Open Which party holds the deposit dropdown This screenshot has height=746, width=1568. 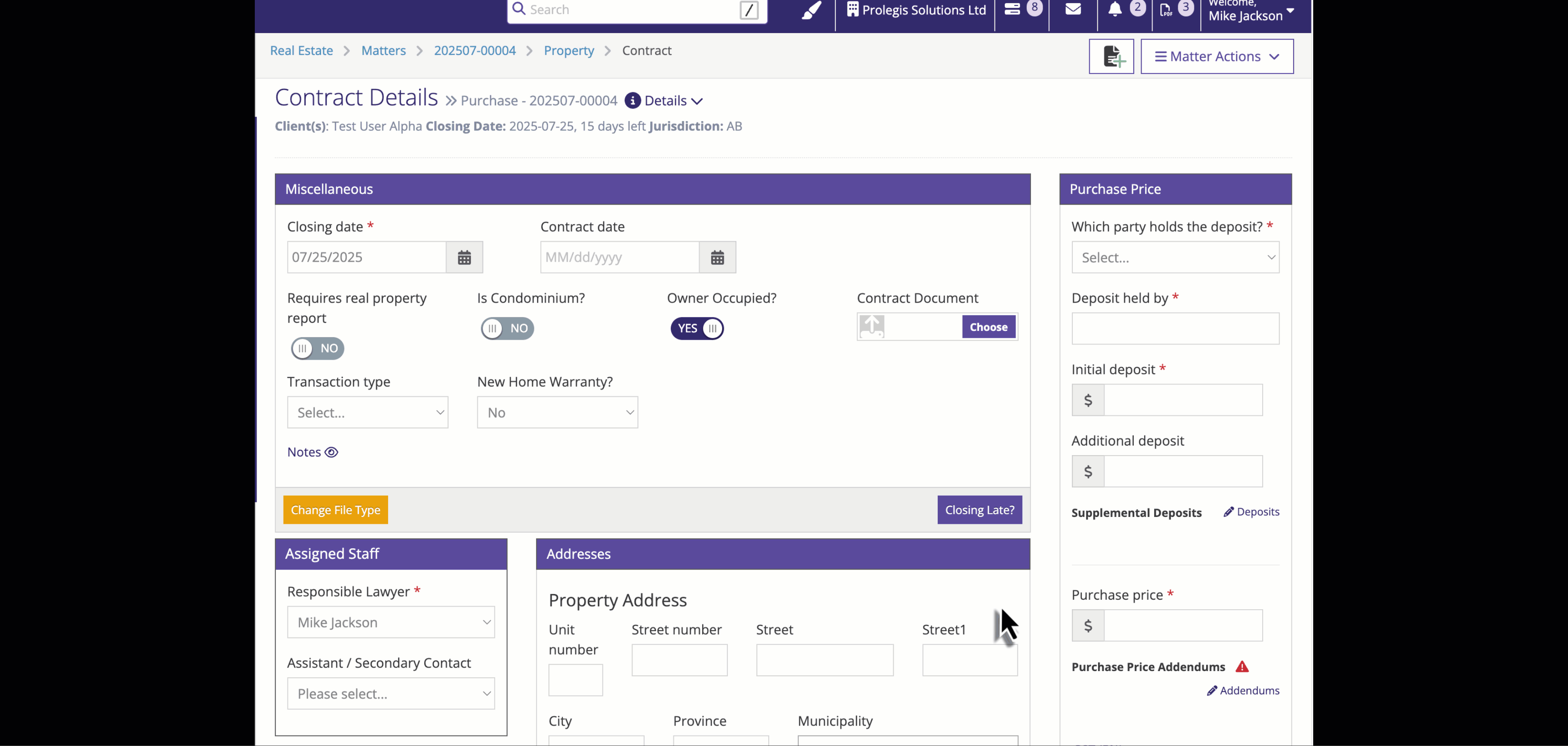[1175, 257]
